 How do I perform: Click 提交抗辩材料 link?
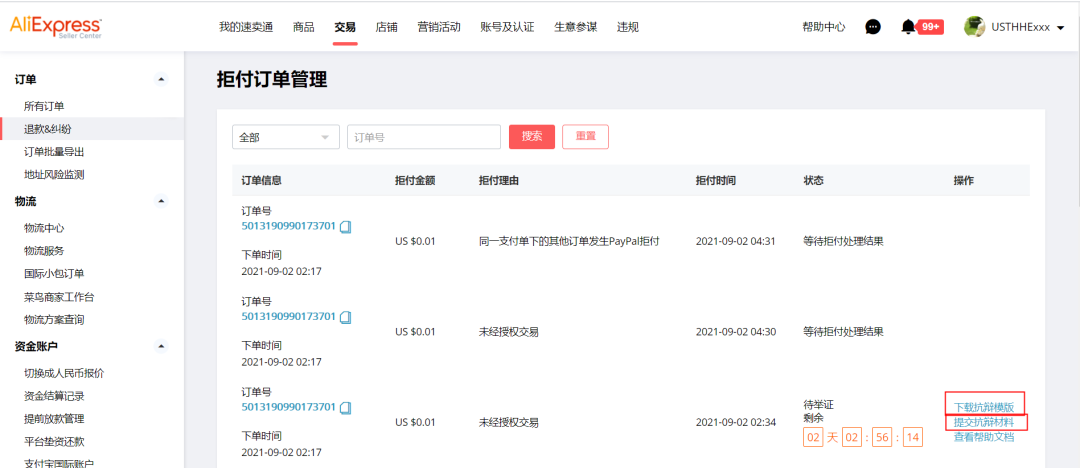984,422
